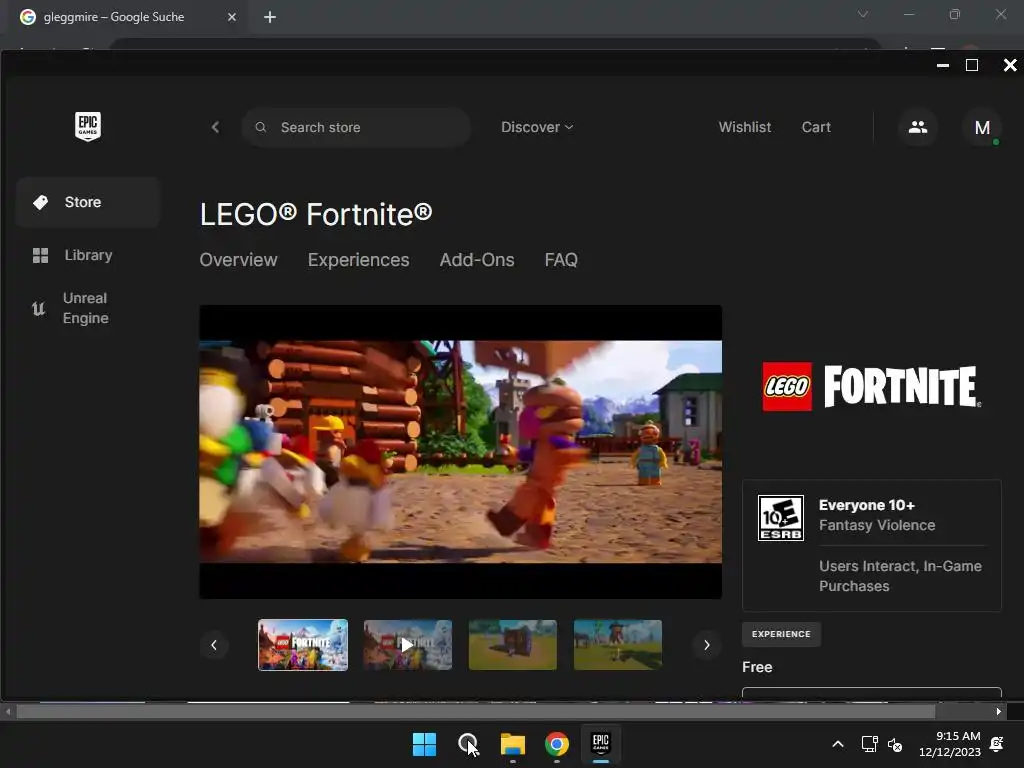Open the notifications bell icon
Viewport: 1024px width, 768px height.
click(997, 744)
